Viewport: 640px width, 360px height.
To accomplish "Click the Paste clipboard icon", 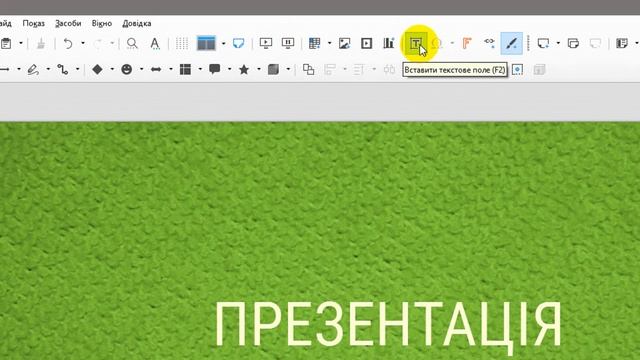I will click(6, 43).
